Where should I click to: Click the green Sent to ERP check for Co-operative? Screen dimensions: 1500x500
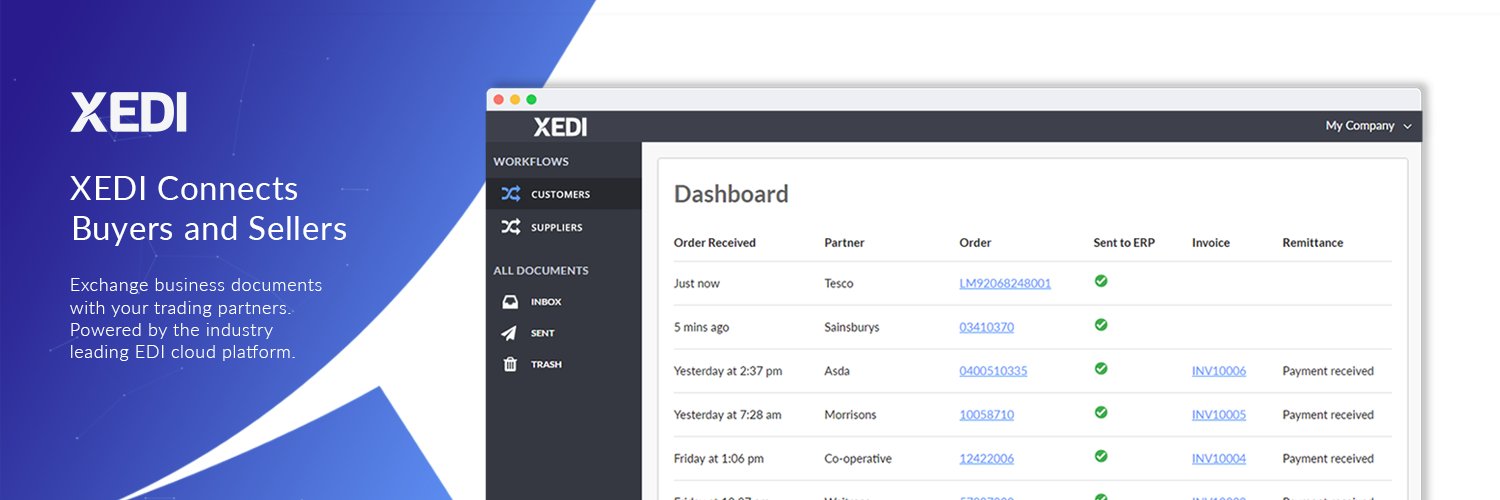pos(1101,456)
